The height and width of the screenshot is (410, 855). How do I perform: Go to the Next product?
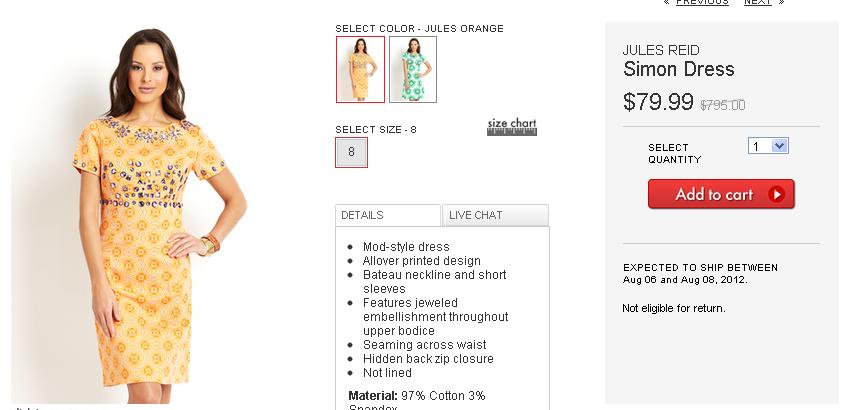click(757, 2)
